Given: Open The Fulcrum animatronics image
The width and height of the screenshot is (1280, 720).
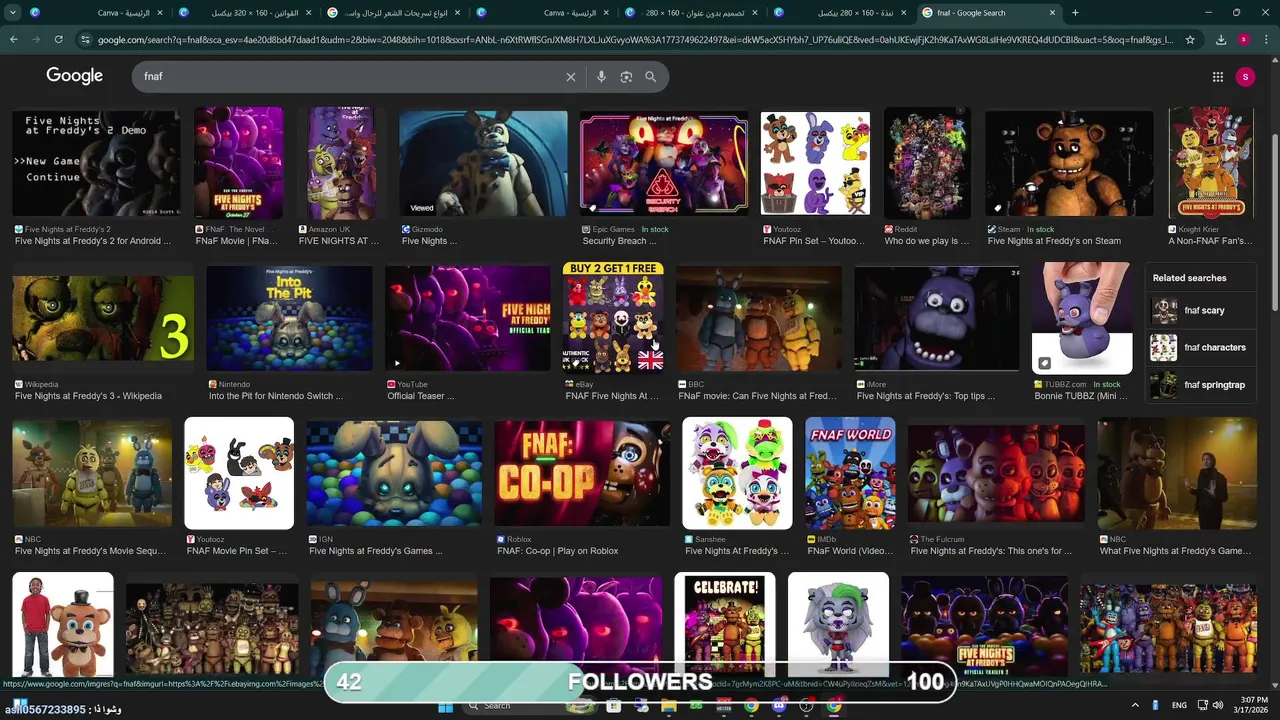Looking at the screenshot, I should [x=996, y=474].
